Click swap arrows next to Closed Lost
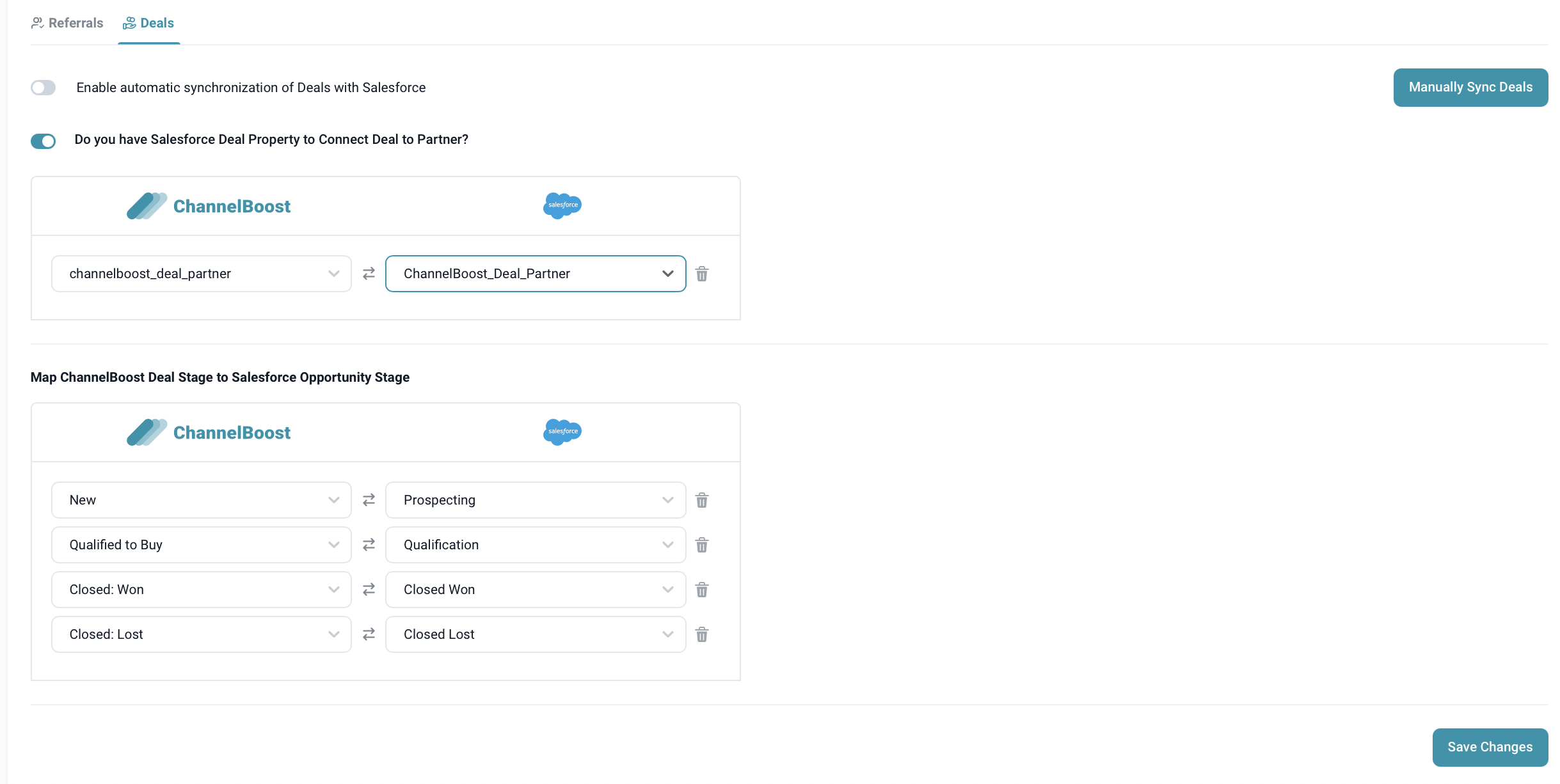Screen dimensions: 1560x784 coord(369,634)
